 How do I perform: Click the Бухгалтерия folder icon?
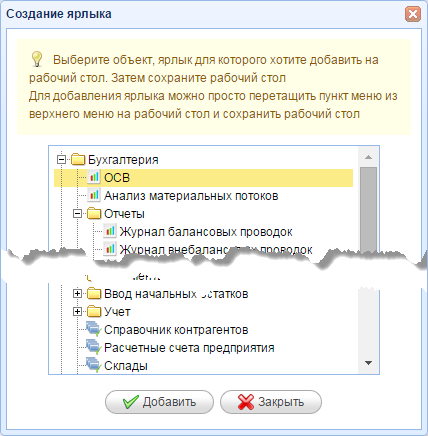click(x=78, y=160)
